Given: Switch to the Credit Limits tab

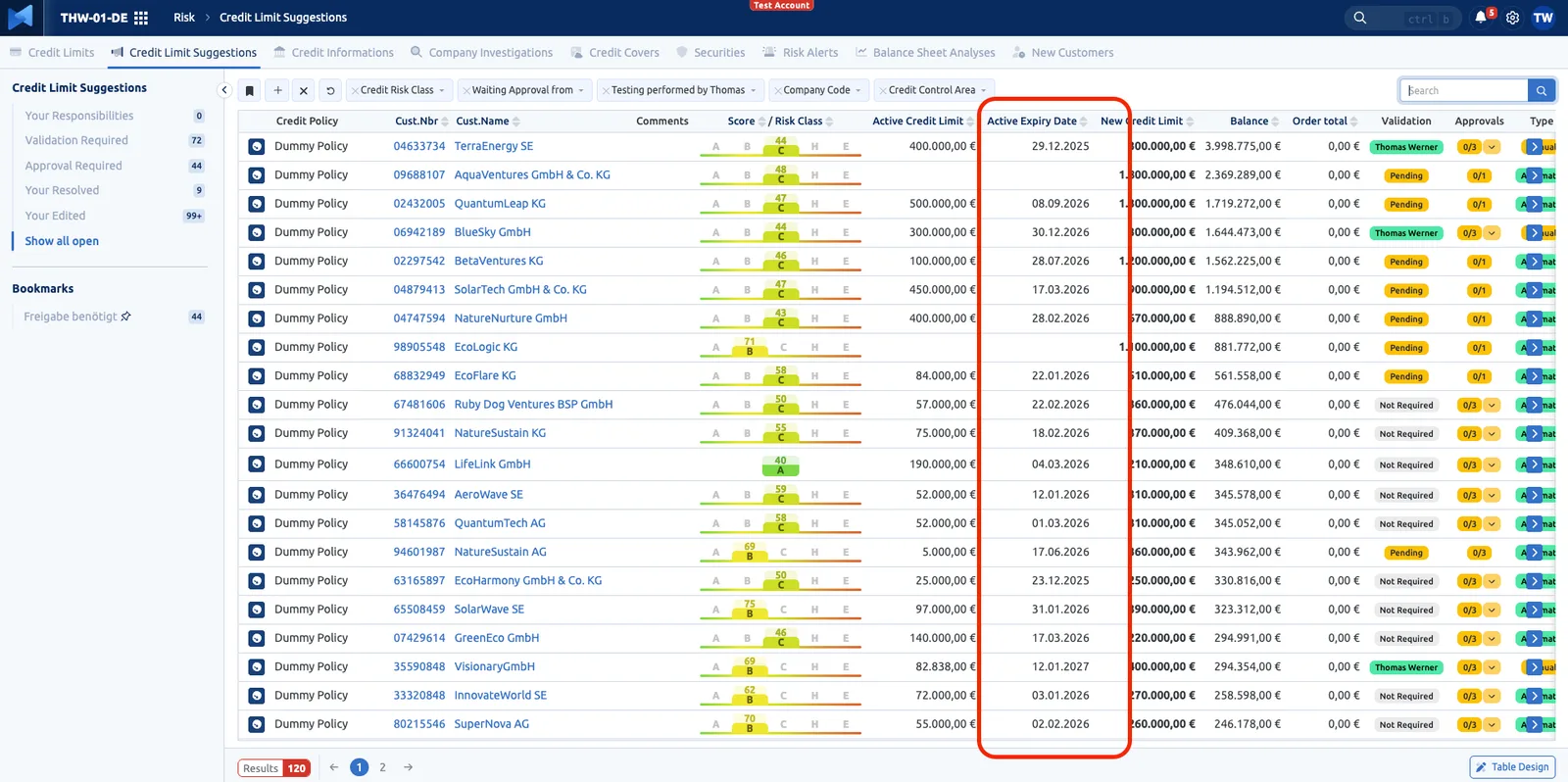Looking at the screenshot, I should tap(52, 53).
